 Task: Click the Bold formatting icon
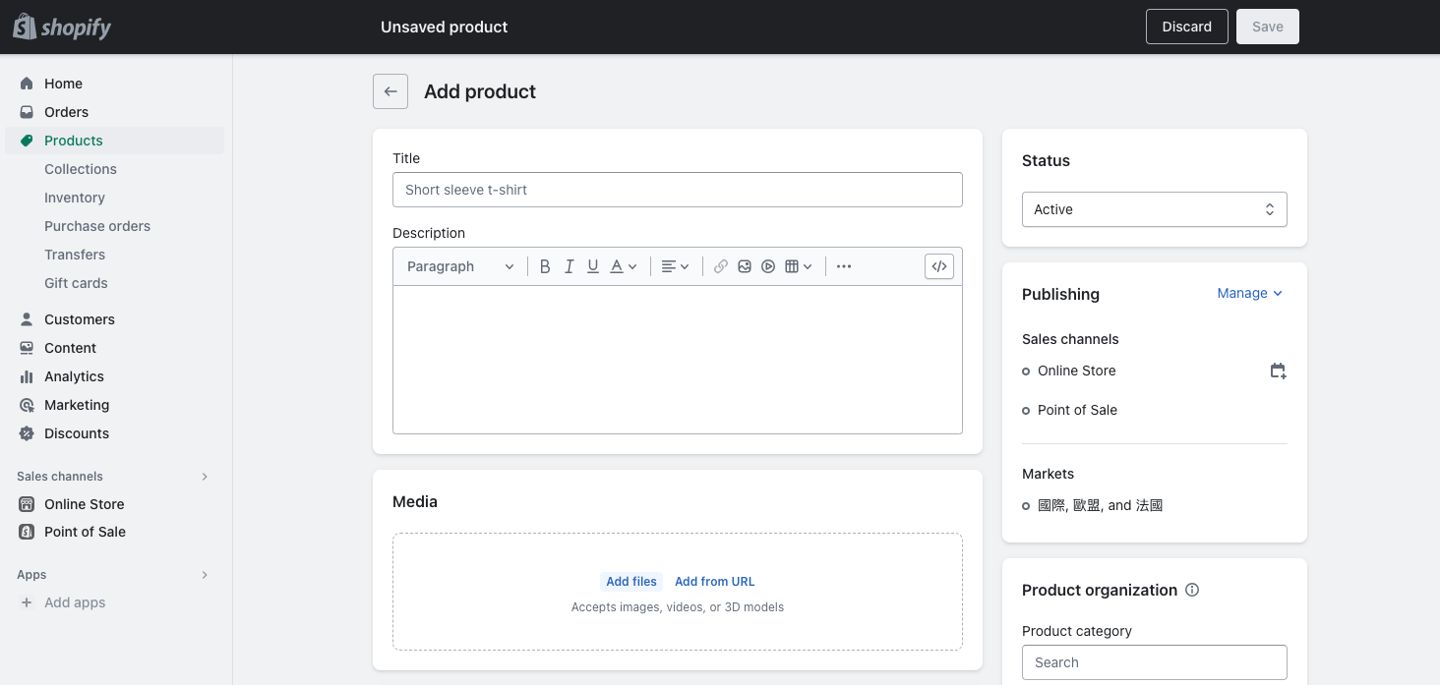coord(545,266)
